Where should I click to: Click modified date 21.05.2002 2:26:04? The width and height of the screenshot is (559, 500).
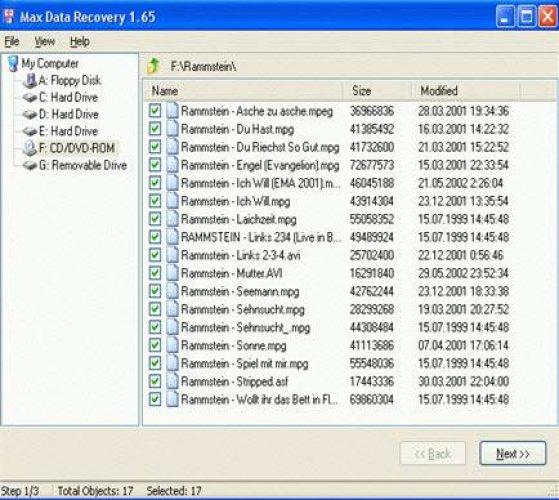click(x=460, y=183)
